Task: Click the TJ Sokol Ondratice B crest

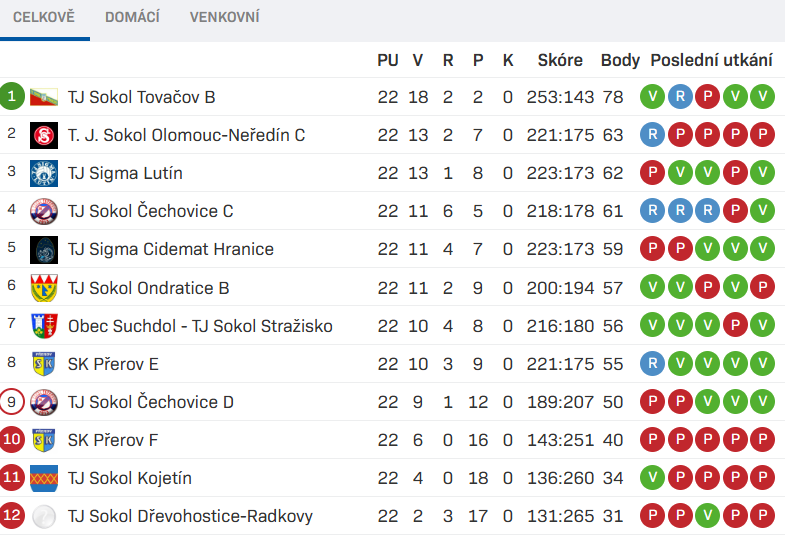Action: click(44, 288)
